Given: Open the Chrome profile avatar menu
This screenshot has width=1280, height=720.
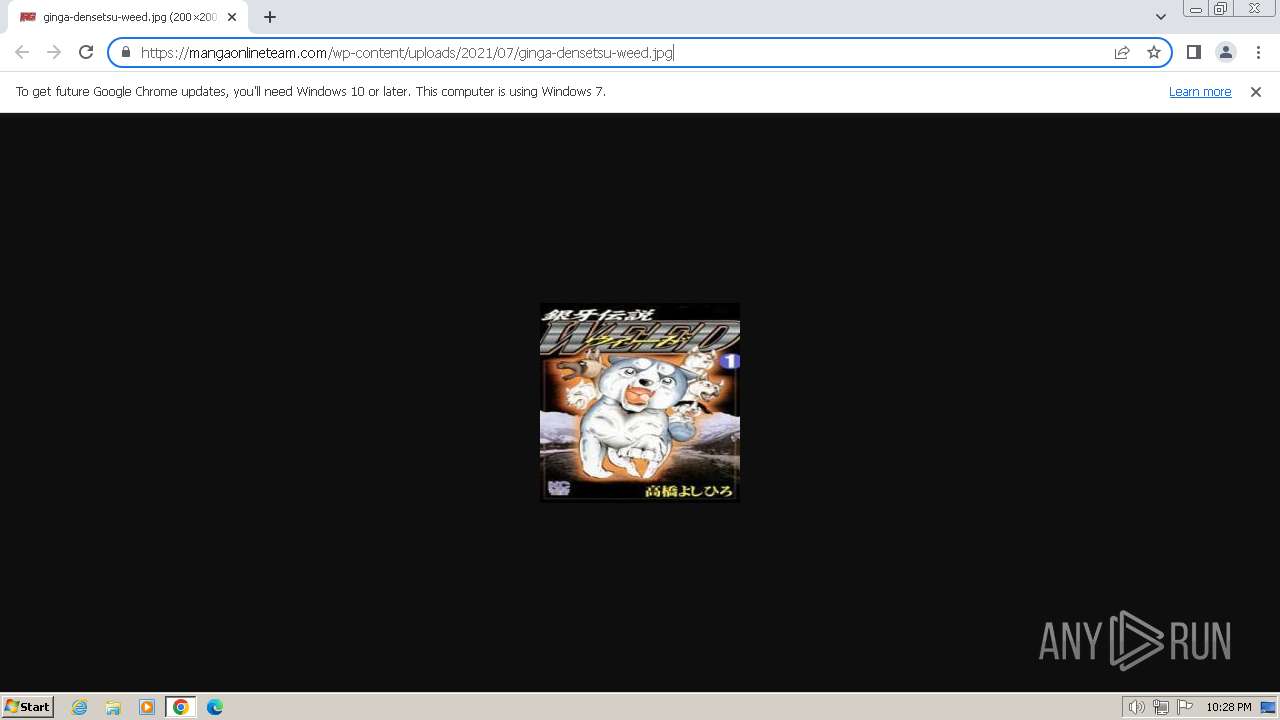Looking at the screenshot, I should [x=1225, y=52].
